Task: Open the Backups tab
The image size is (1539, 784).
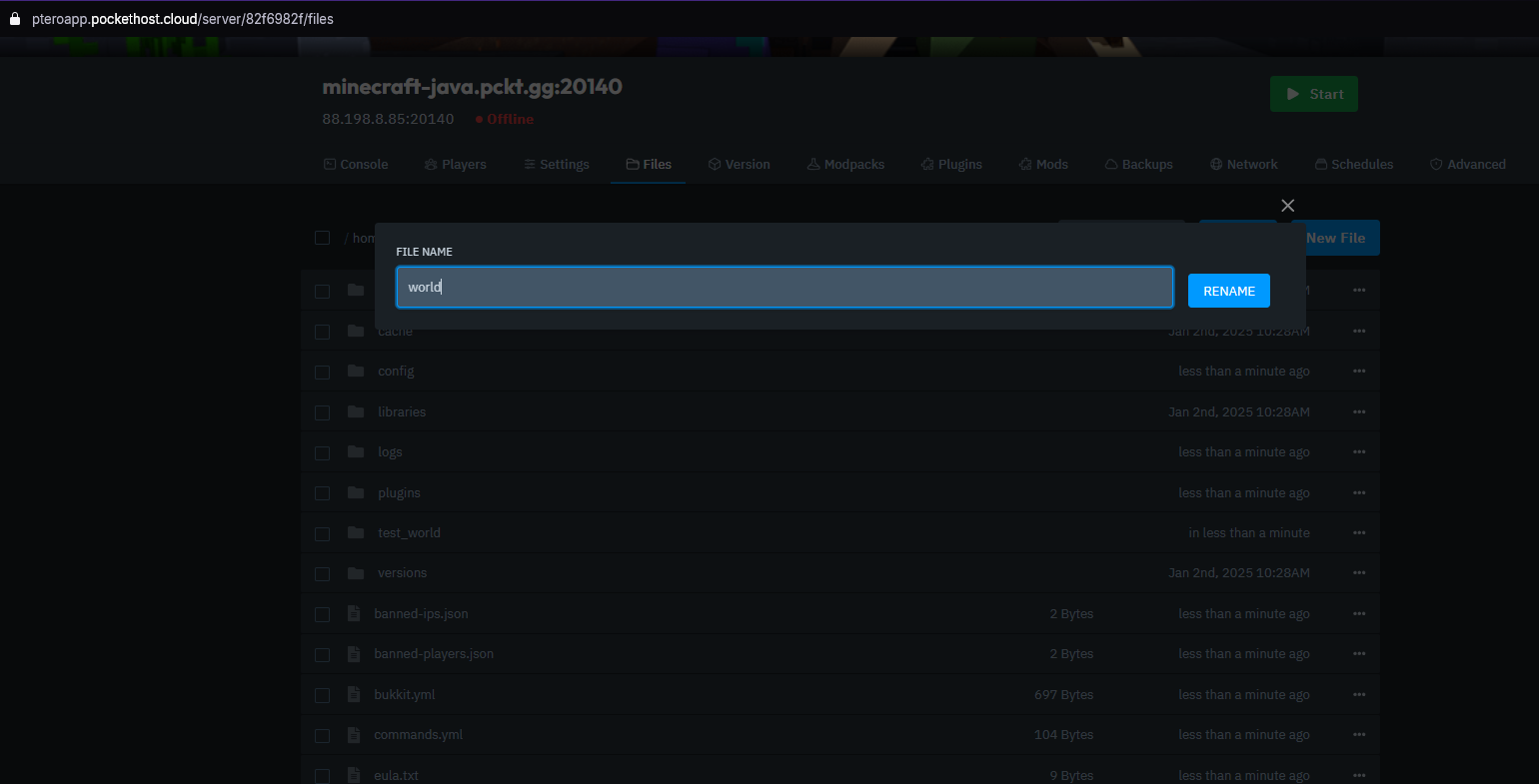Action: coord(1139,164)
